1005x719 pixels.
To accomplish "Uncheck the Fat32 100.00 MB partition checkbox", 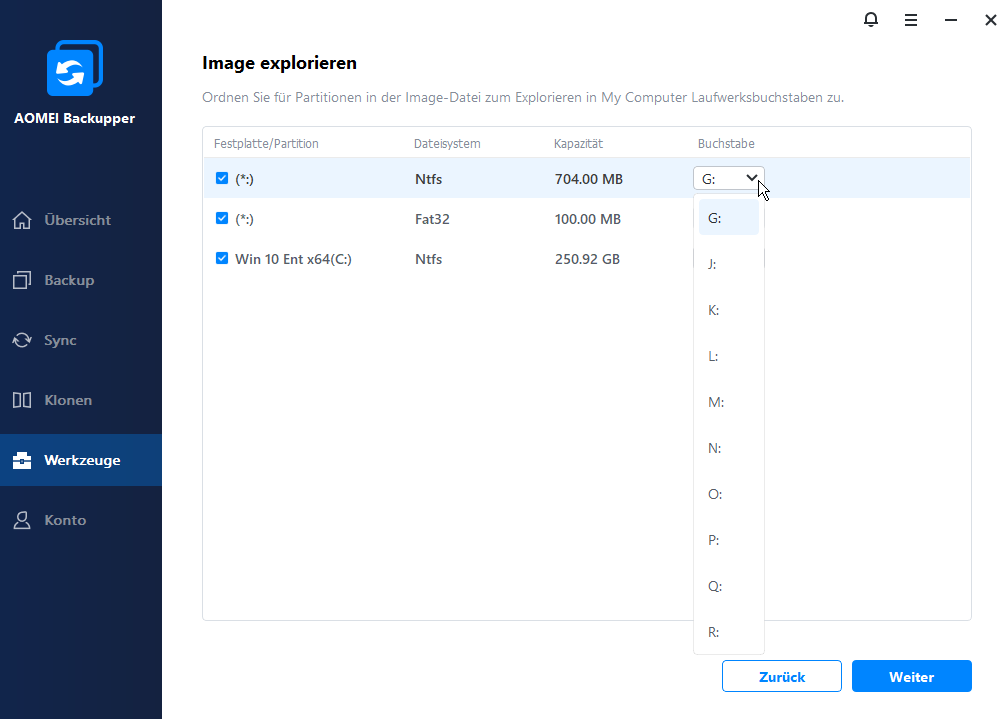I will coord(222,219).
